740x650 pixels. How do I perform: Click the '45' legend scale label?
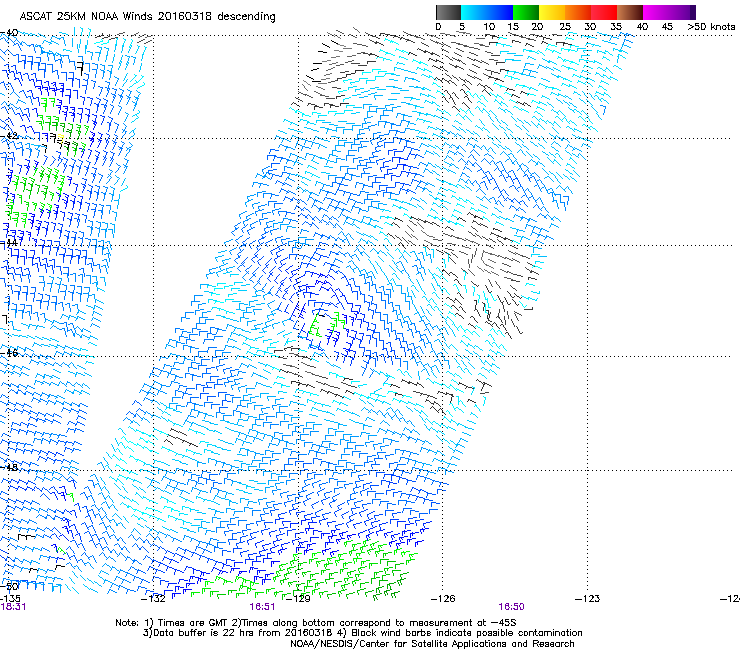[667, 26]
